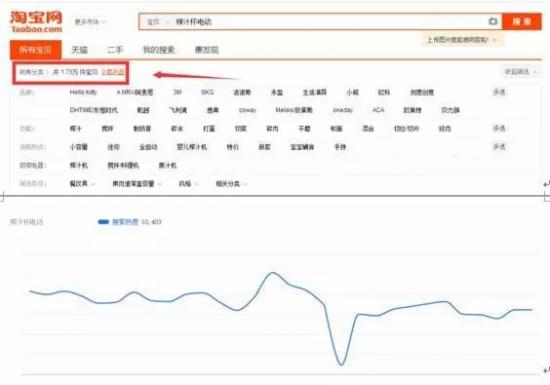Open image search via camera icon
The height and width of the screenshot is (385, 550).
pos(493,21)
